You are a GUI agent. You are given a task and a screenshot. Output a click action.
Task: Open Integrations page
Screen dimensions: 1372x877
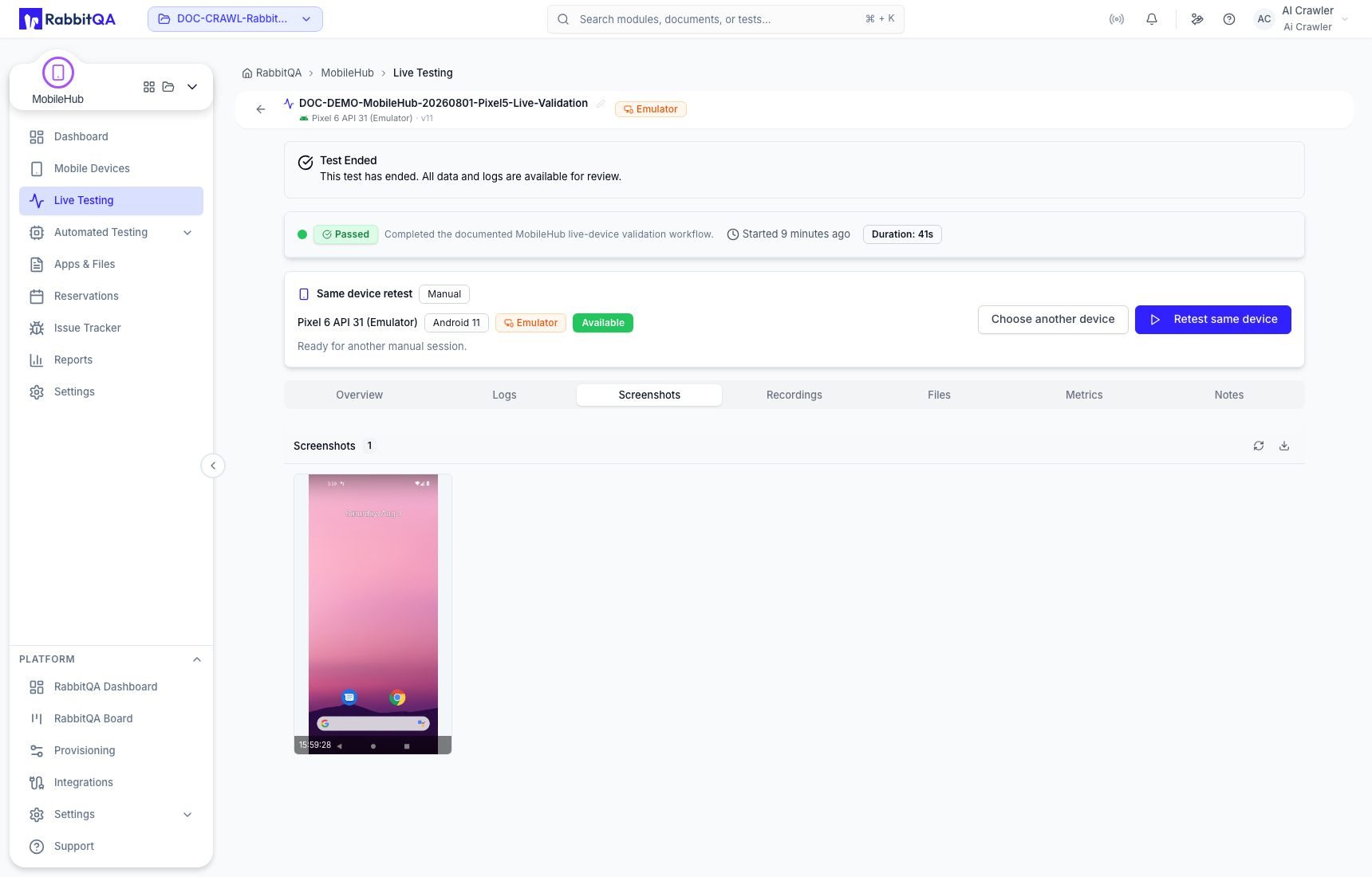click(x=111, y=782)
